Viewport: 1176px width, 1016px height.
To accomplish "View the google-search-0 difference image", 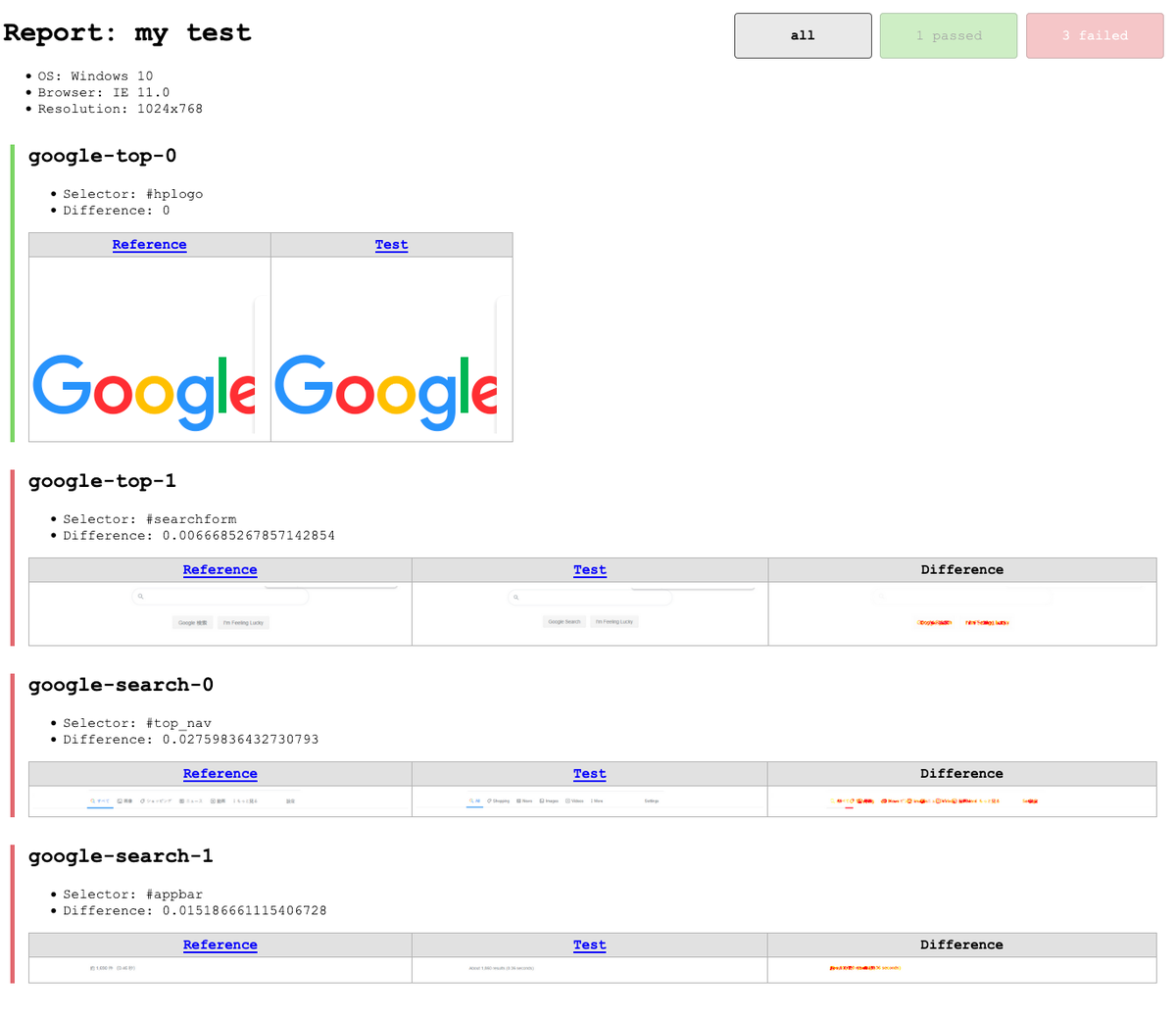I will [x=962, y=801].
